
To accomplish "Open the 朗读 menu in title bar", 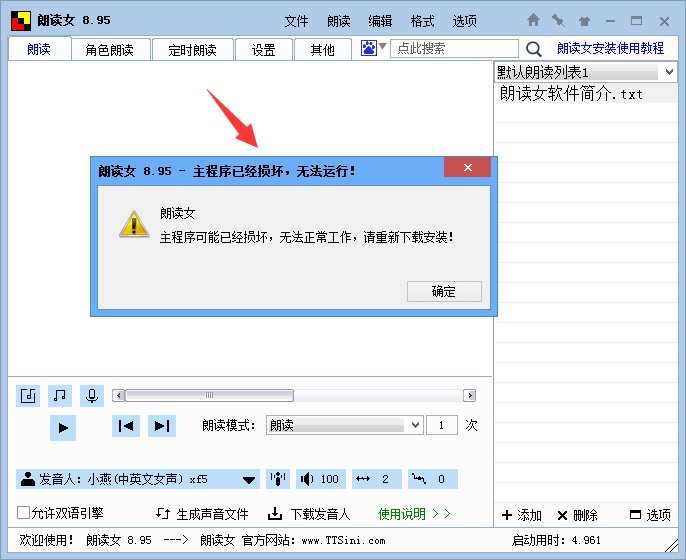I will (339, 21).
